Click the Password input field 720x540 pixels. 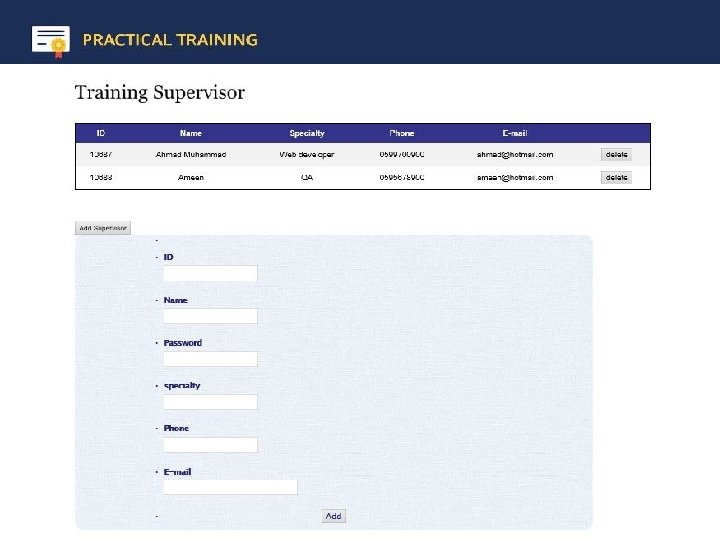(210, 359)
